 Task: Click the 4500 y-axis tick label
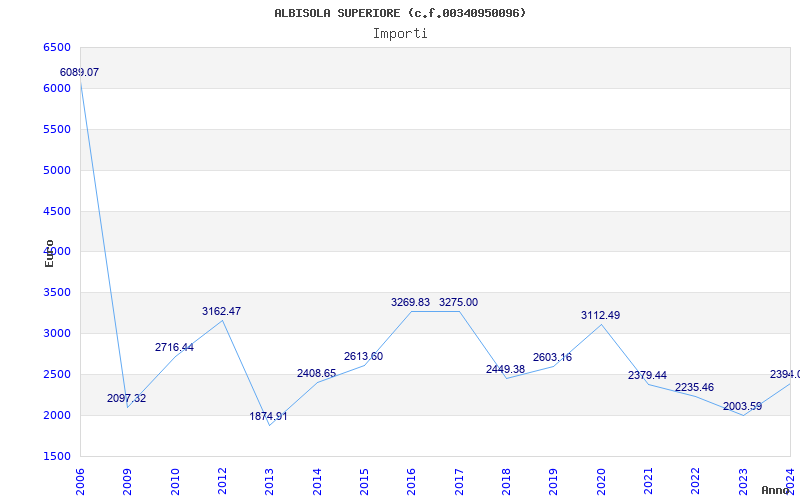pos(57,211)
